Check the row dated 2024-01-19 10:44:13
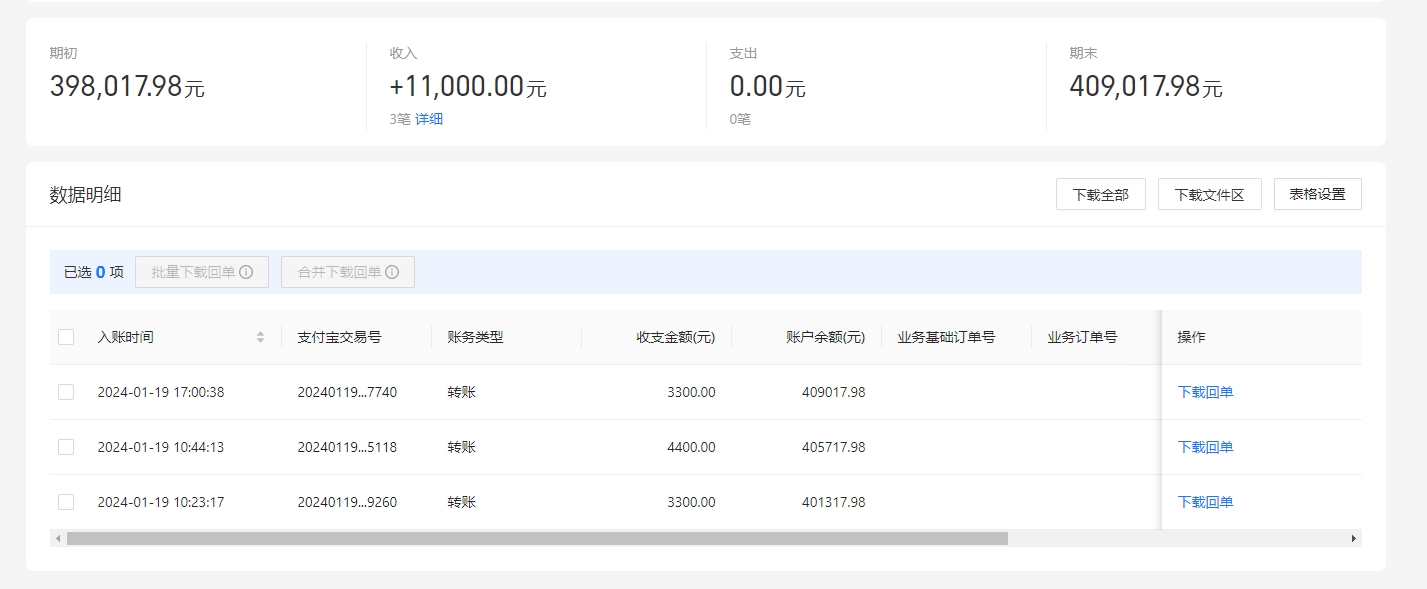This screenshot has height=589, width=1427. pos(66,447)
